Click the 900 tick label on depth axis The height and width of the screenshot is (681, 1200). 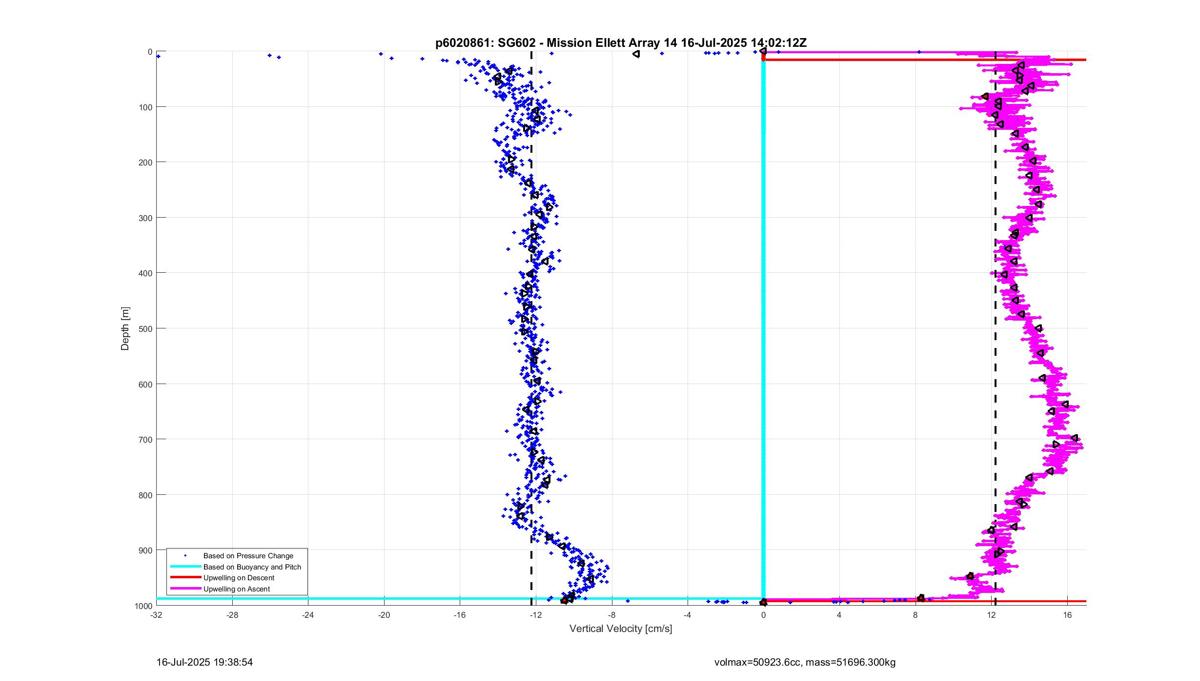click(144, 550)
